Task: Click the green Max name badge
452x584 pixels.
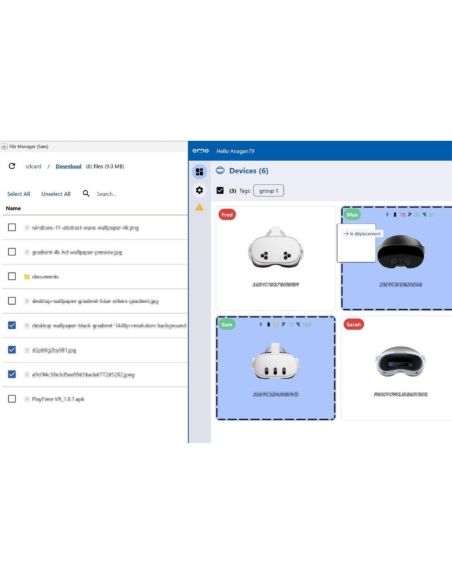Action: coord(352,215)
